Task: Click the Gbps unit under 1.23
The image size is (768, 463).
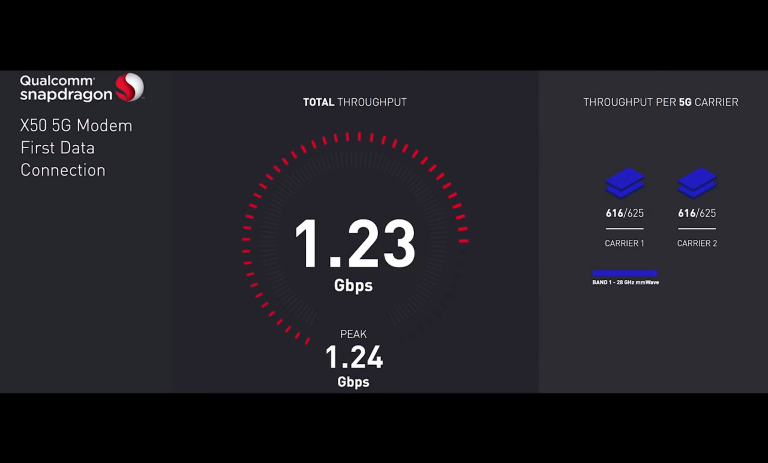Action: pyautogui.click(x=354, y=286)
